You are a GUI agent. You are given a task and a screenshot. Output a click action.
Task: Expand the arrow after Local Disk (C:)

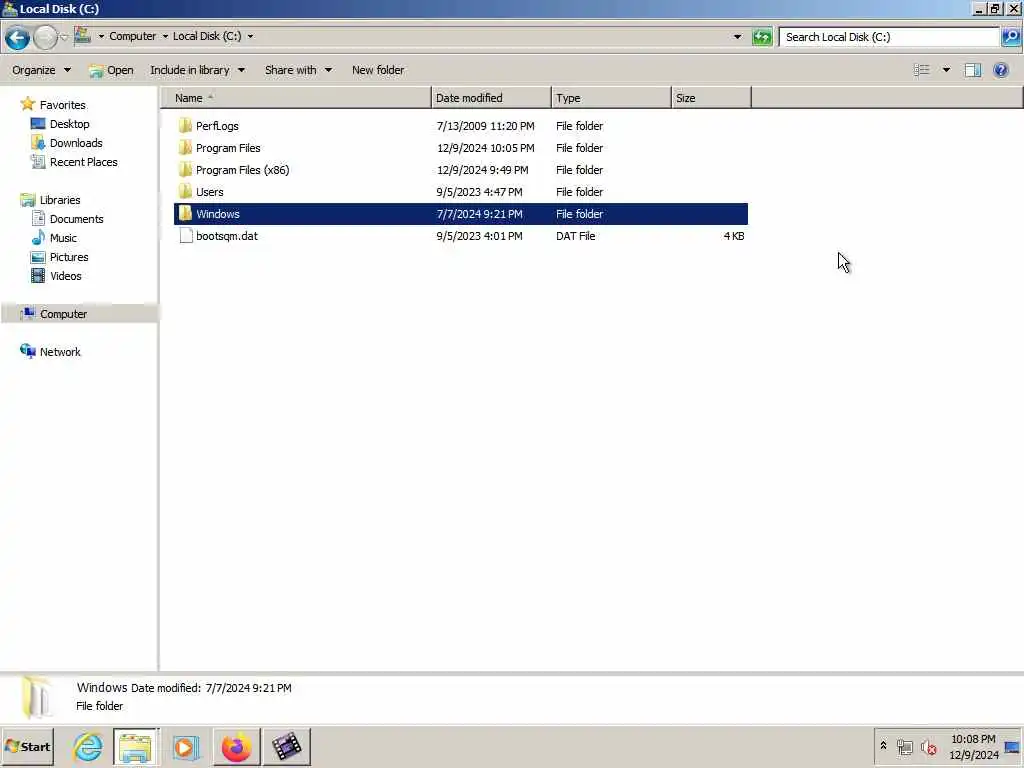(250, 37)
